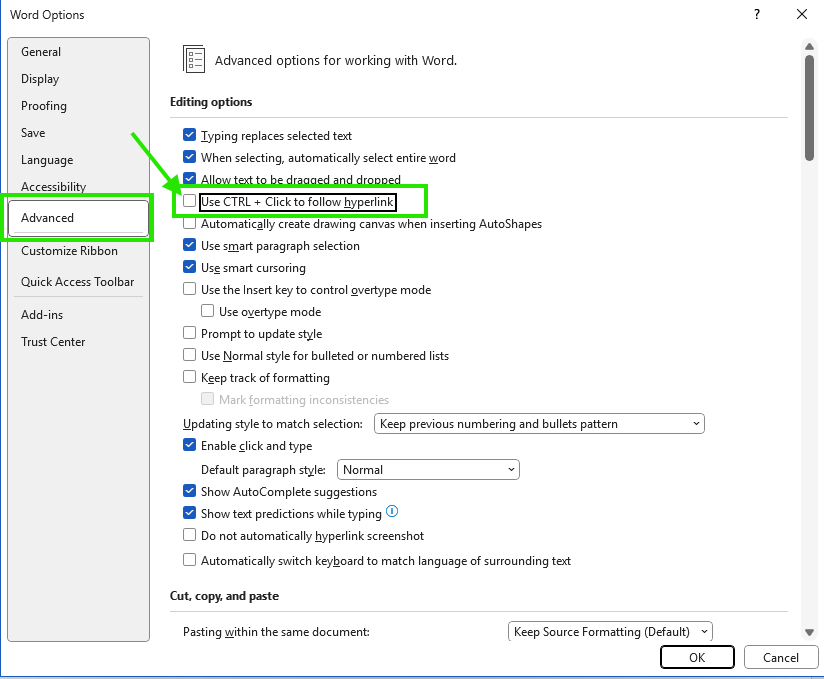824x679 pixels.
Task: Disable Show AutoComplete suggestions
Action: pyautogui.click(x=189, y=491)
